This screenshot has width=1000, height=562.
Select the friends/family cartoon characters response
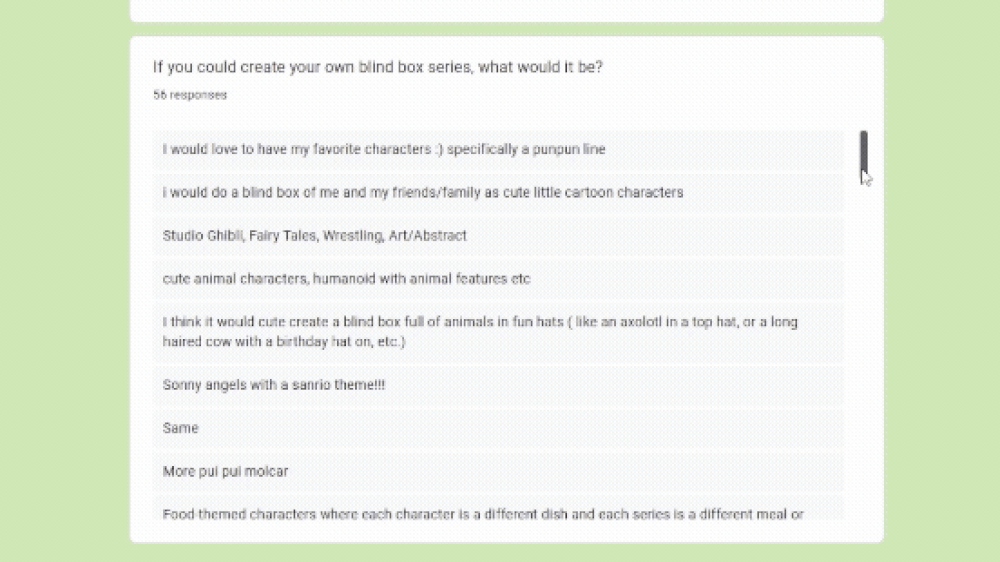point(423,193)
